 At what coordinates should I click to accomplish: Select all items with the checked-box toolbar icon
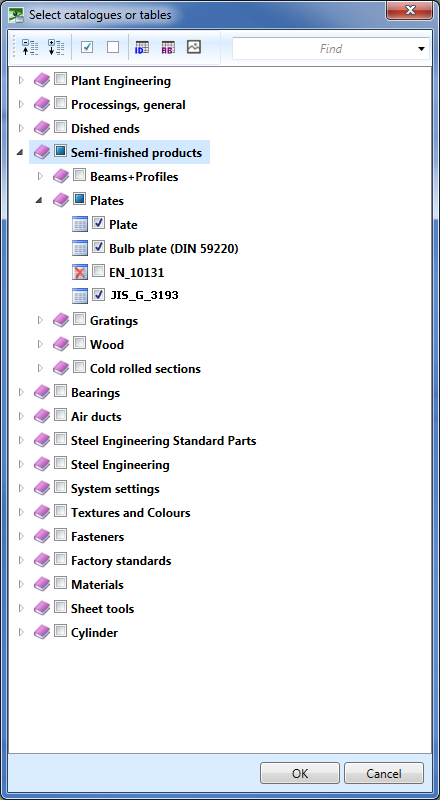(x=87, y=47)
